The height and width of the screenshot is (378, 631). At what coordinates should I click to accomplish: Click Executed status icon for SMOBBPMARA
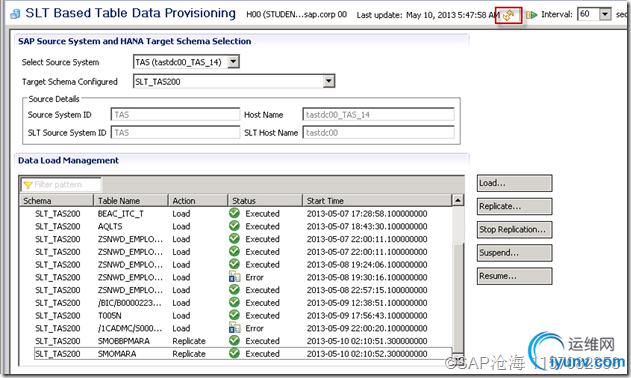234,341
